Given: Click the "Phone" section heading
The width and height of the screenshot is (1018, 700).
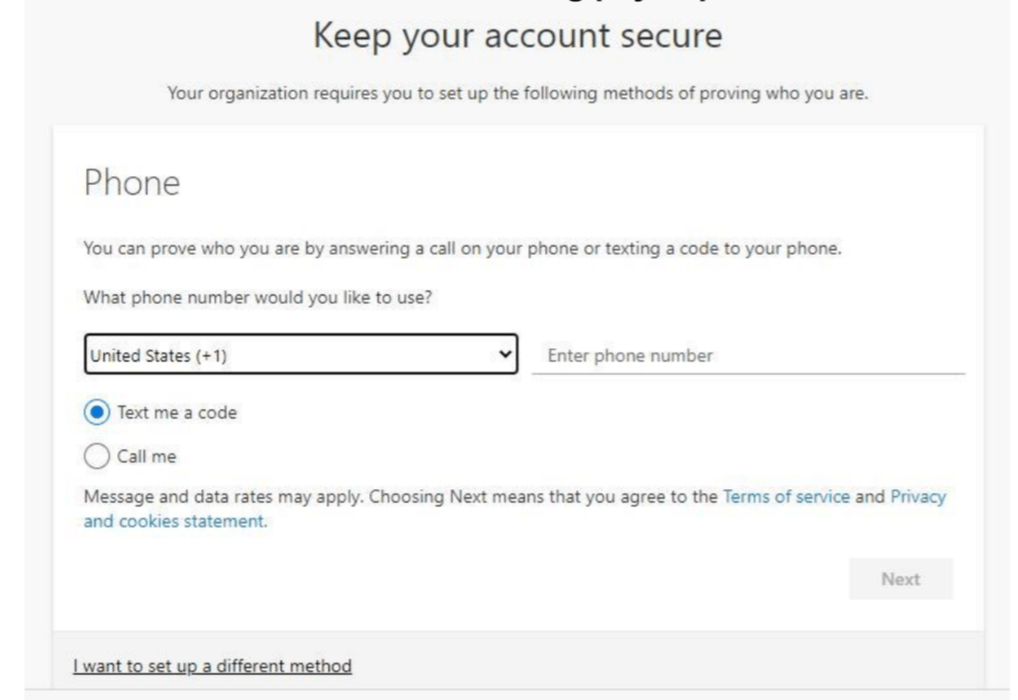Looking at the screenshot, I should (x=132, y=183).
